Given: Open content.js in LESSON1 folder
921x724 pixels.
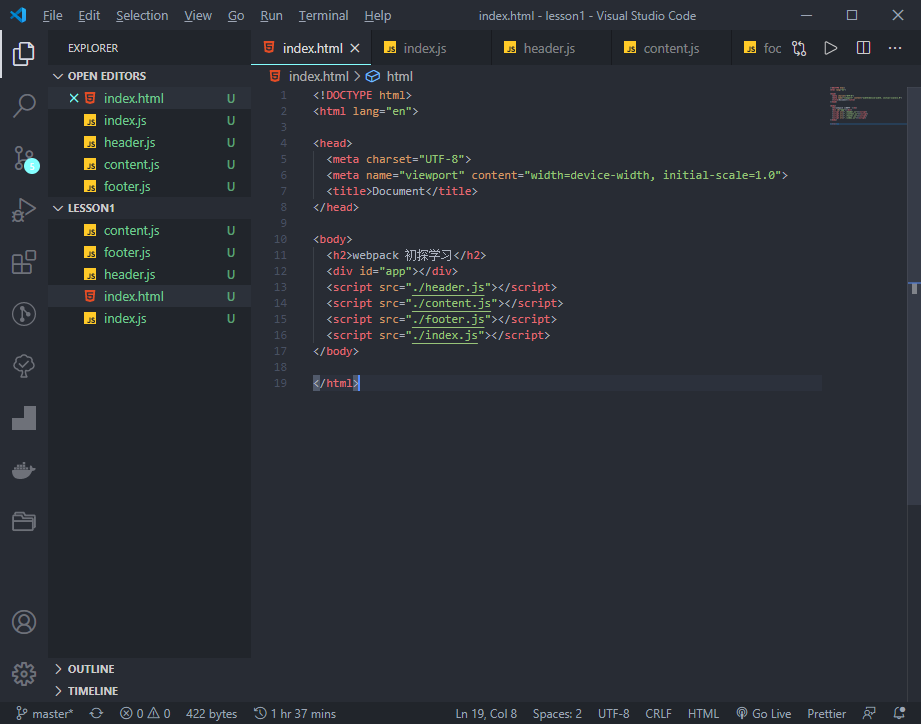Looking at the screenshot, I should point(150,230).
